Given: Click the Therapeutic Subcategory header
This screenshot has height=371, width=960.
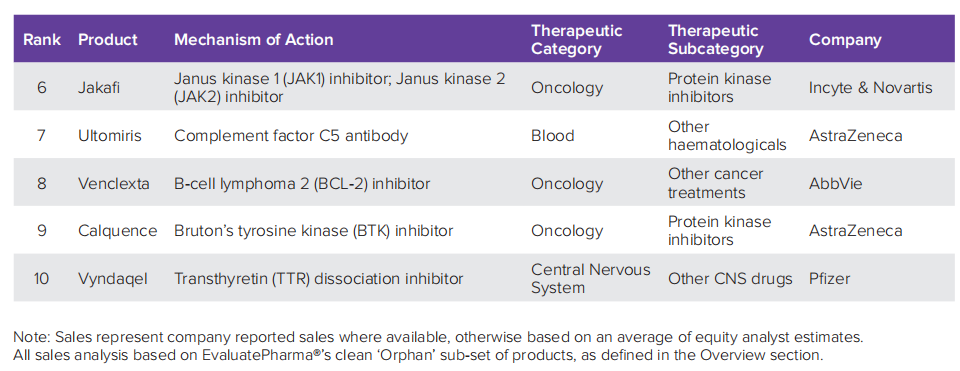Looking at the screenshot, I should [x=716, y=40].
